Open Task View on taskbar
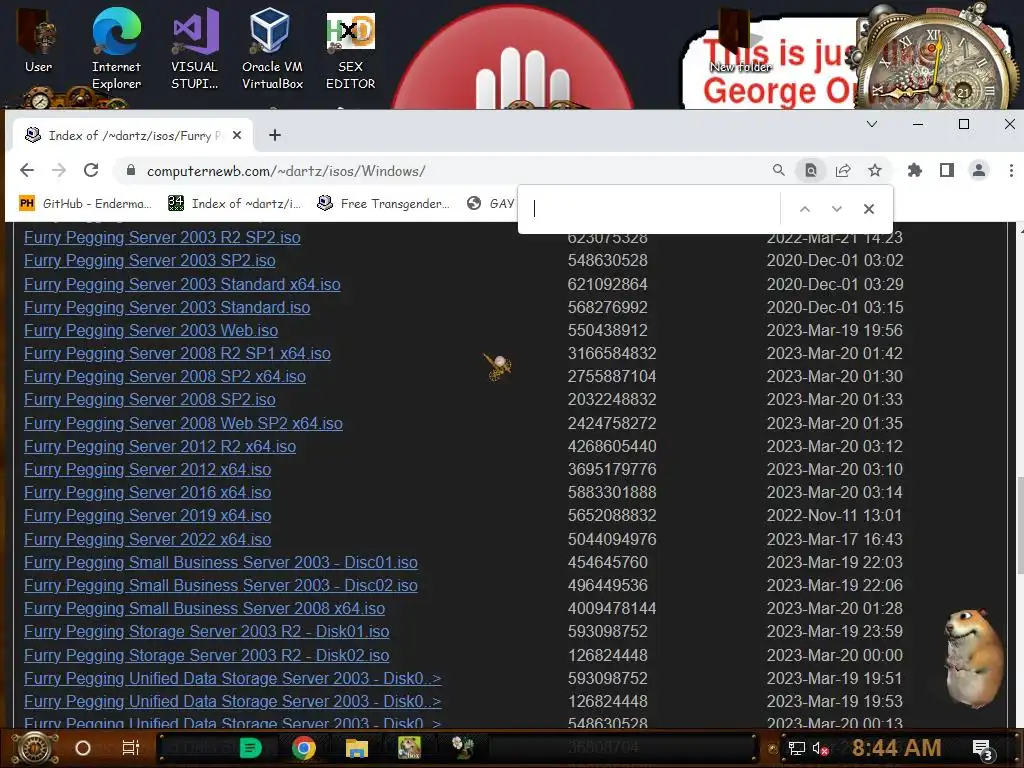The image size is (1024, 768). 131,748
